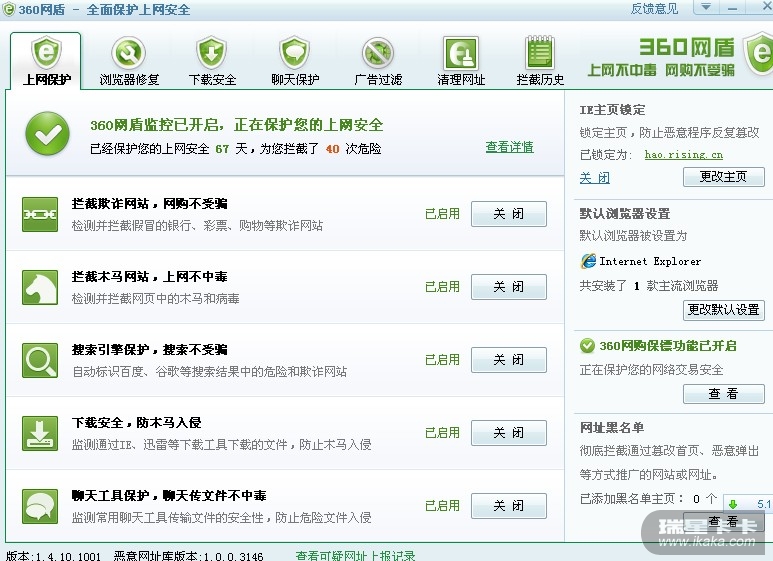Open 查看可疑网址上报记录 link

click(355, 556)
